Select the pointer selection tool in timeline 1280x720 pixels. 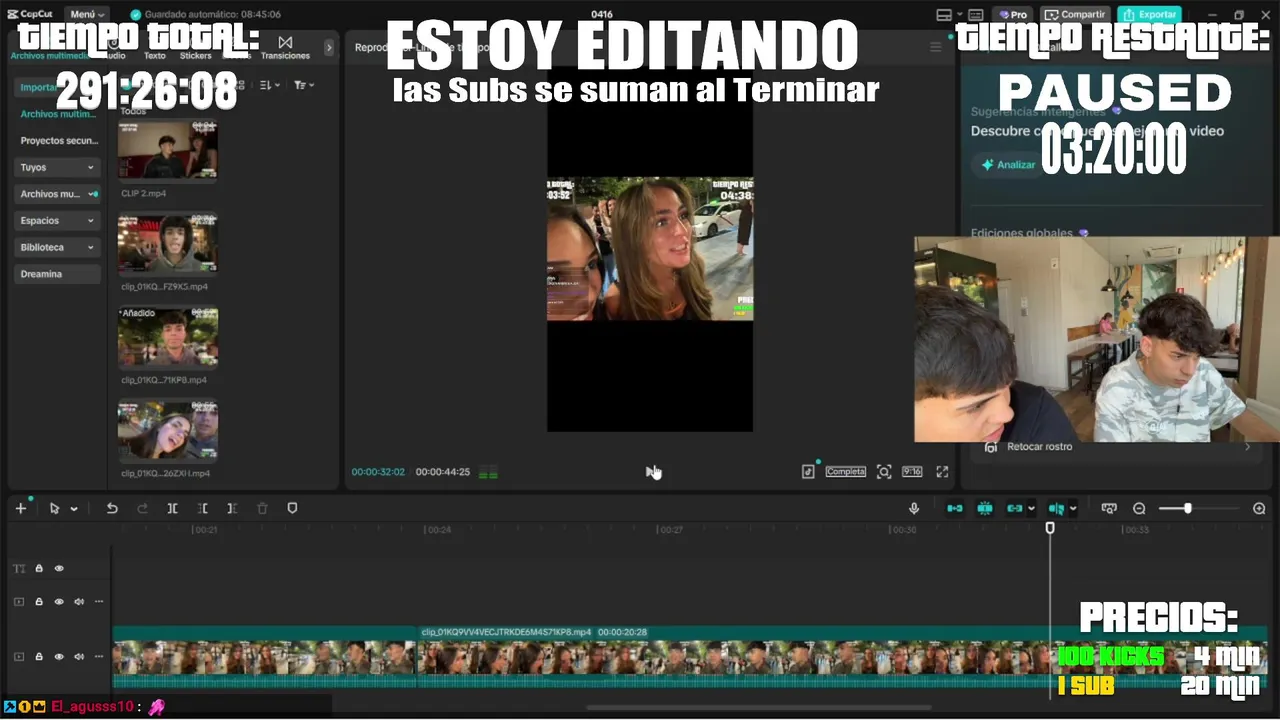pos(54,508)
